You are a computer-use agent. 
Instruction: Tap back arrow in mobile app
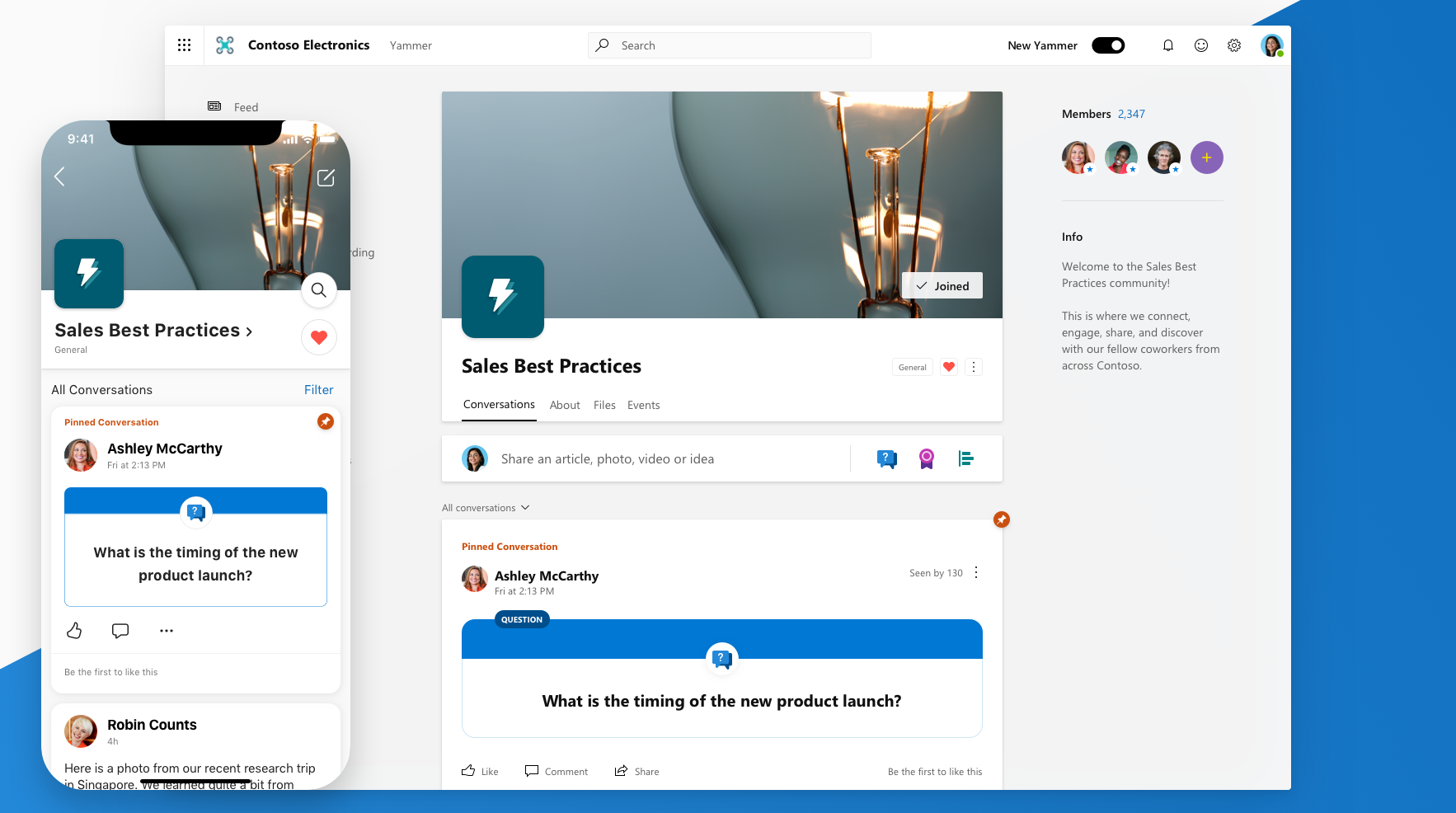click(x=59, y=176)
